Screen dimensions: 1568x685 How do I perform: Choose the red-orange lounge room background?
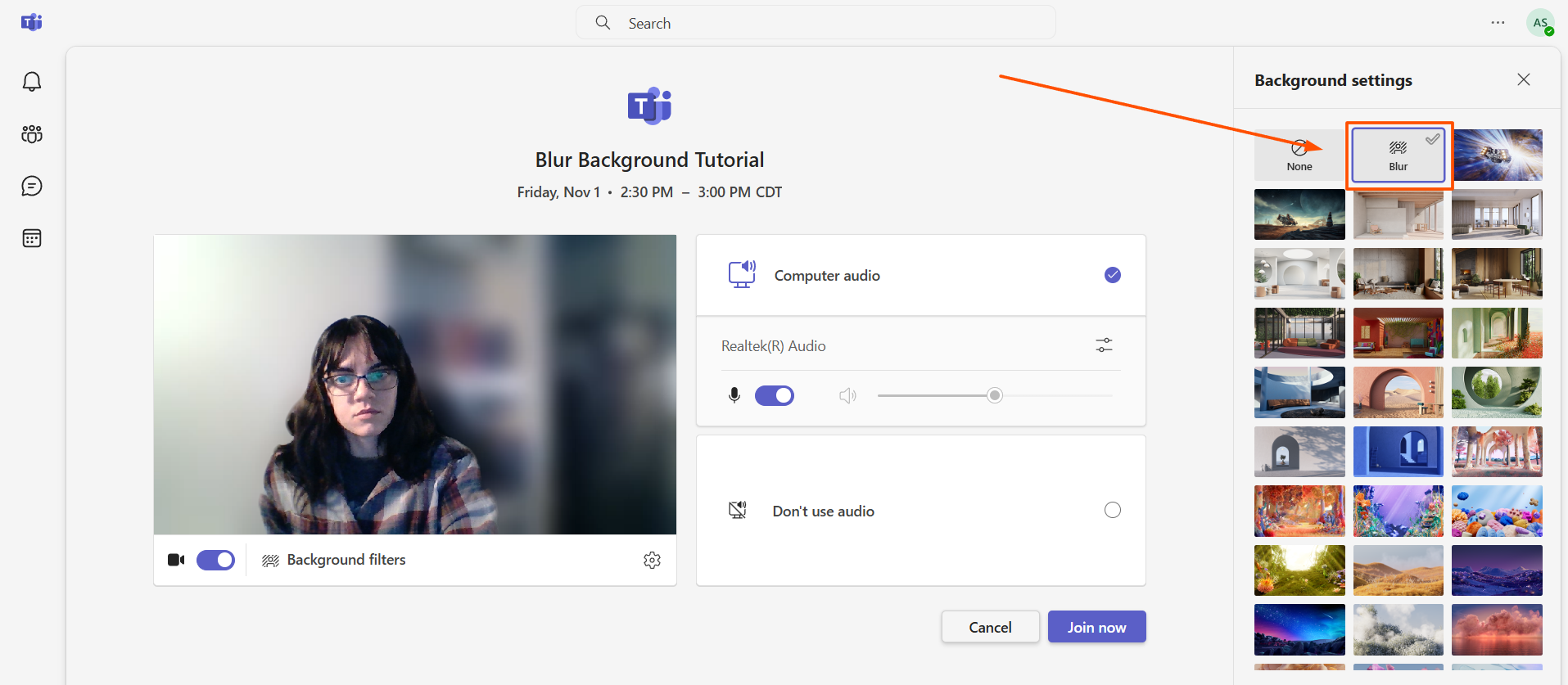pos(1399,333)
